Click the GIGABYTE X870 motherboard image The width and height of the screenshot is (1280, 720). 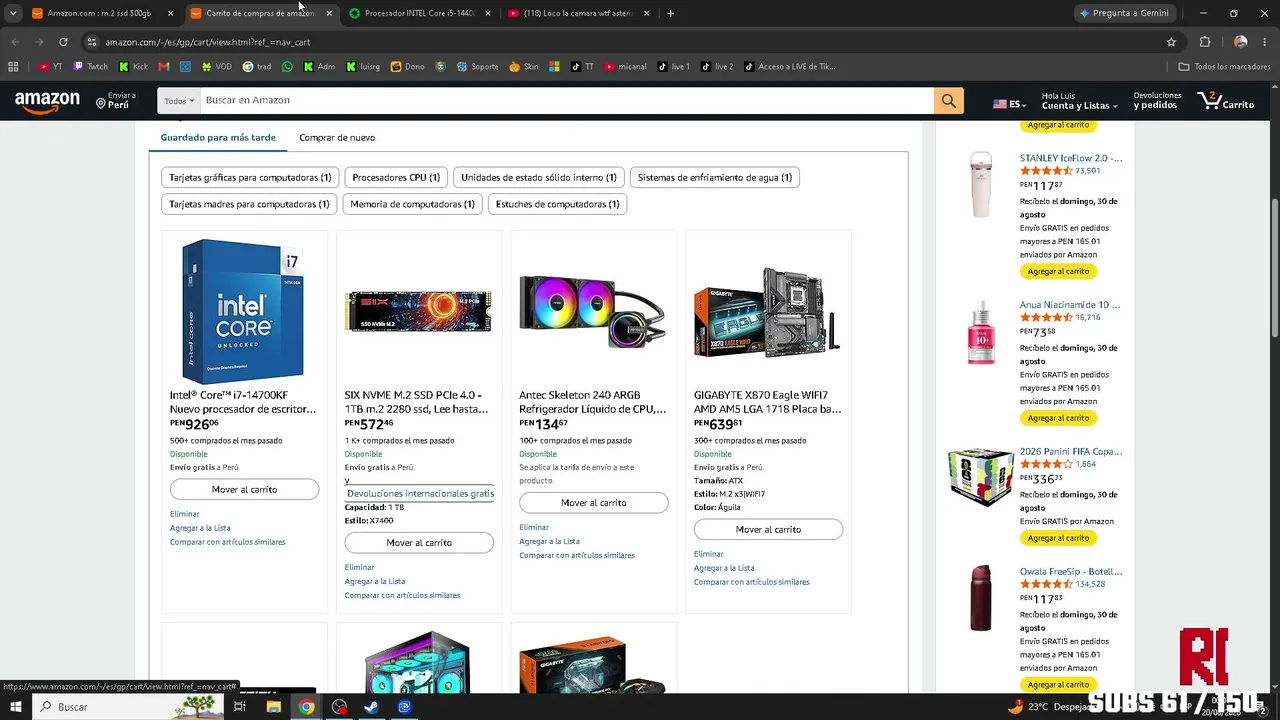click(768, 312)
